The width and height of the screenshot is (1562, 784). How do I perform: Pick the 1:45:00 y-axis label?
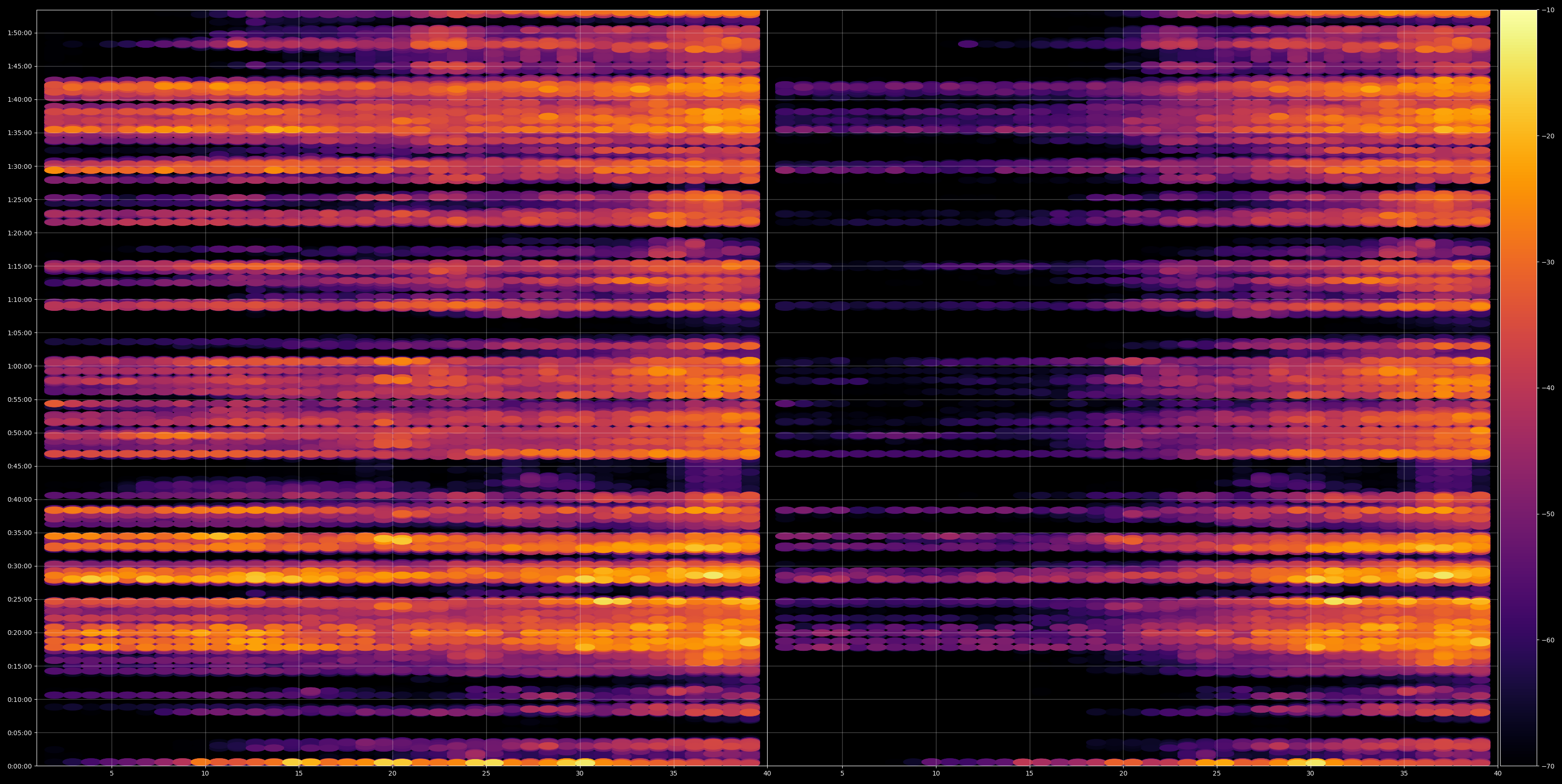(x=19, y=66)
